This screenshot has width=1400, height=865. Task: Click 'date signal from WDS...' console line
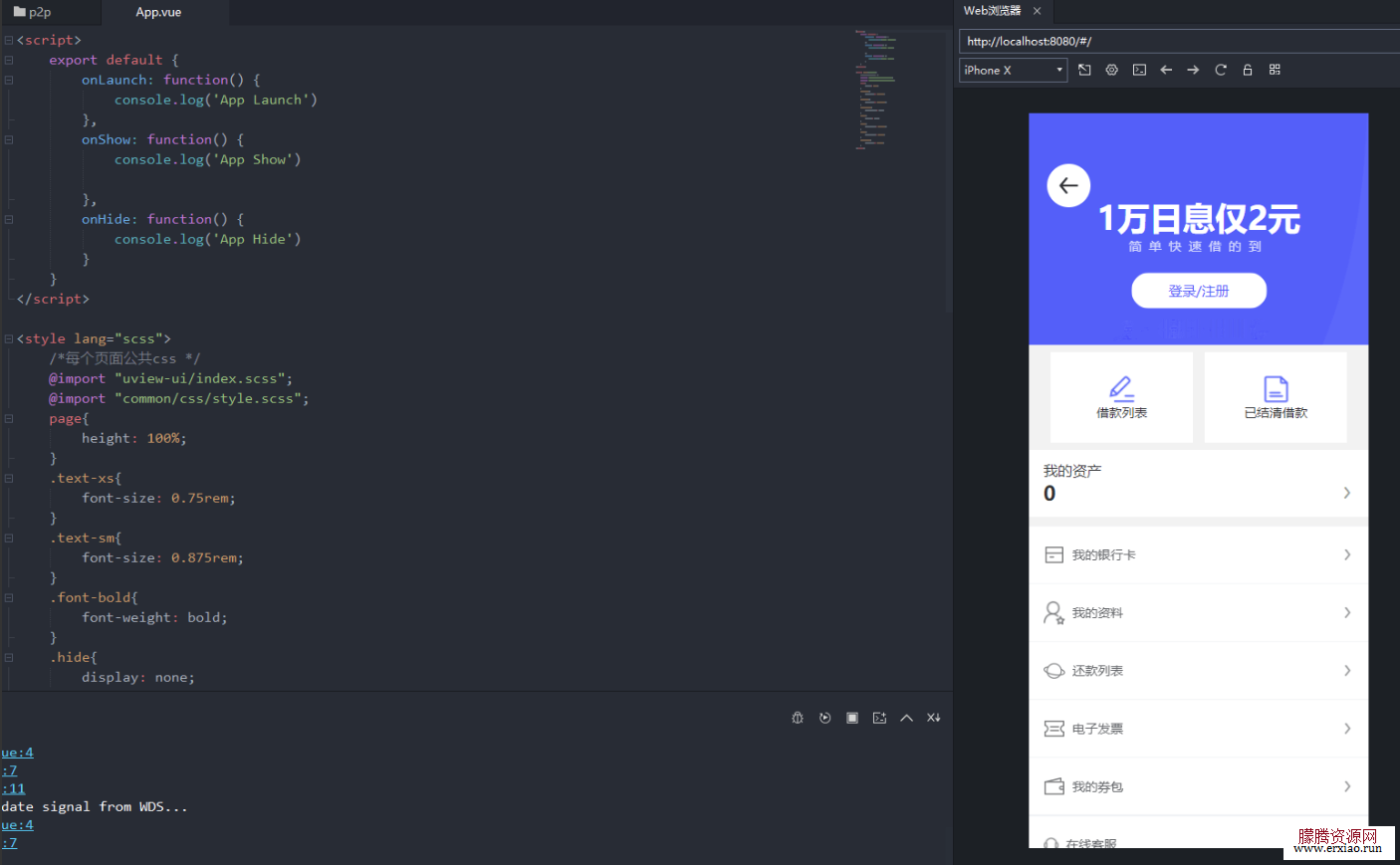pyautogui.click(x=95, y=806)
